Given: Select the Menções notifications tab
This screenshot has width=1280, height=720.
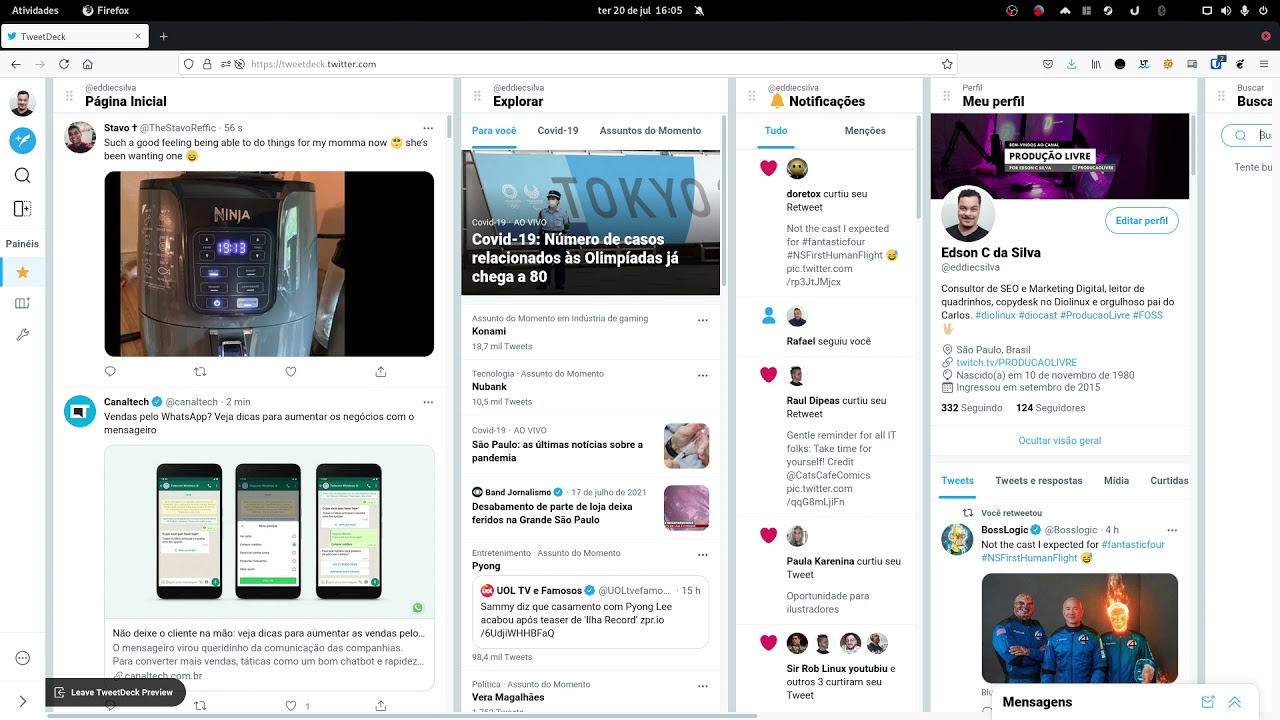Looking at the screenshot, I should point(865,131).
